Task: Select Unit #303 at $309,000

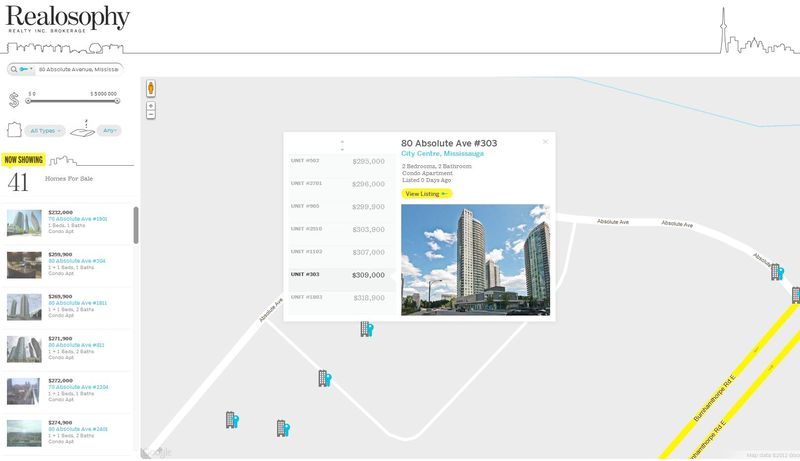Action: point(342,275)
